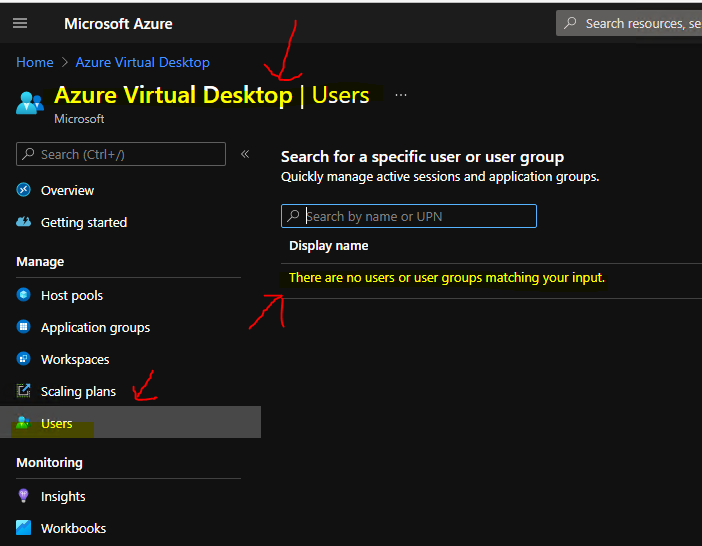Viewport: 702px width, 546px height.
Task: Click the Microsoft Azure title
Action: point(118,24)
